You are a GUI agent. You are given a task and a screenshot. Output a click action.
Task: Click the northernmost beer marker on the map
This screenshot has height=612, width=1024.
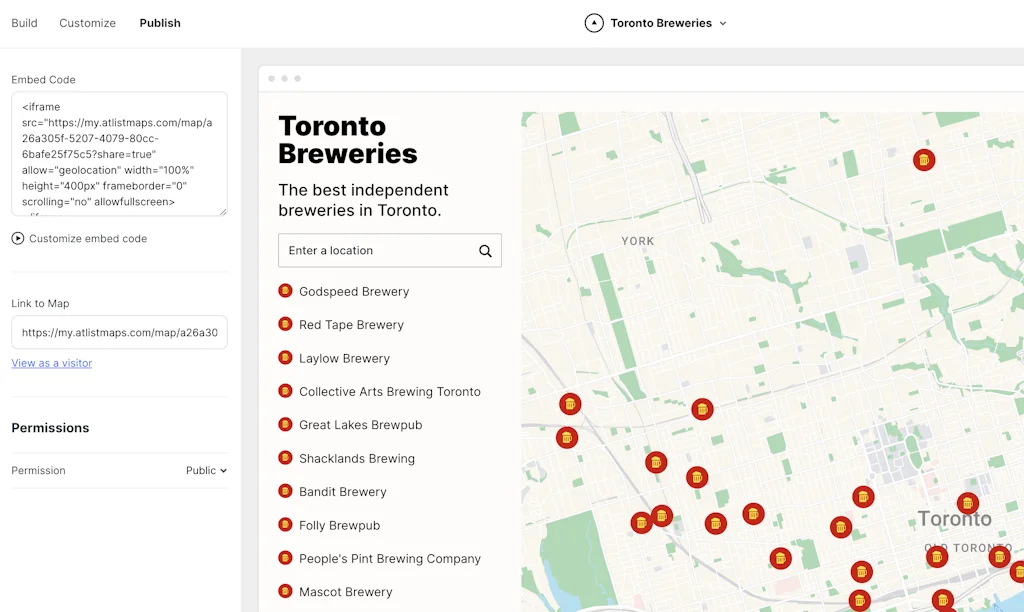[923, 159]
